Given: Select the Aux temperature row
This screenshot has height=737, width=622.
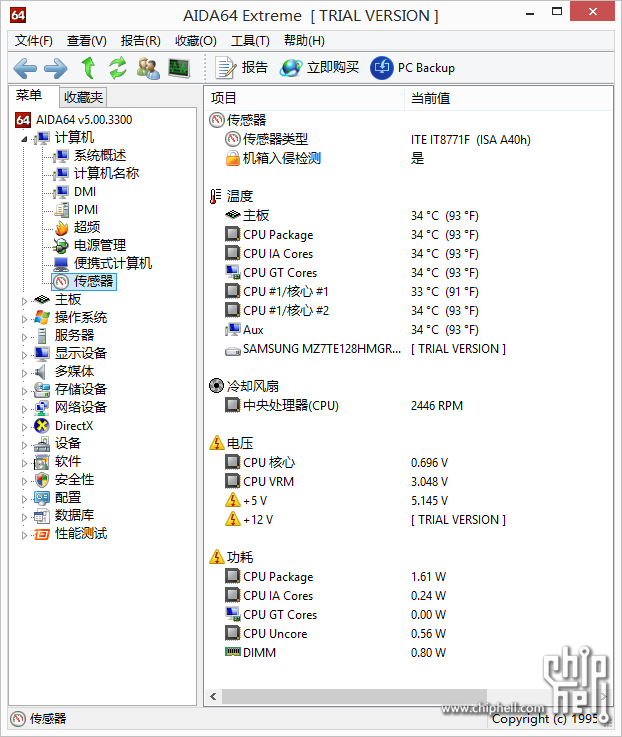Looking at the screenshot, I should (x=409, y=329).
